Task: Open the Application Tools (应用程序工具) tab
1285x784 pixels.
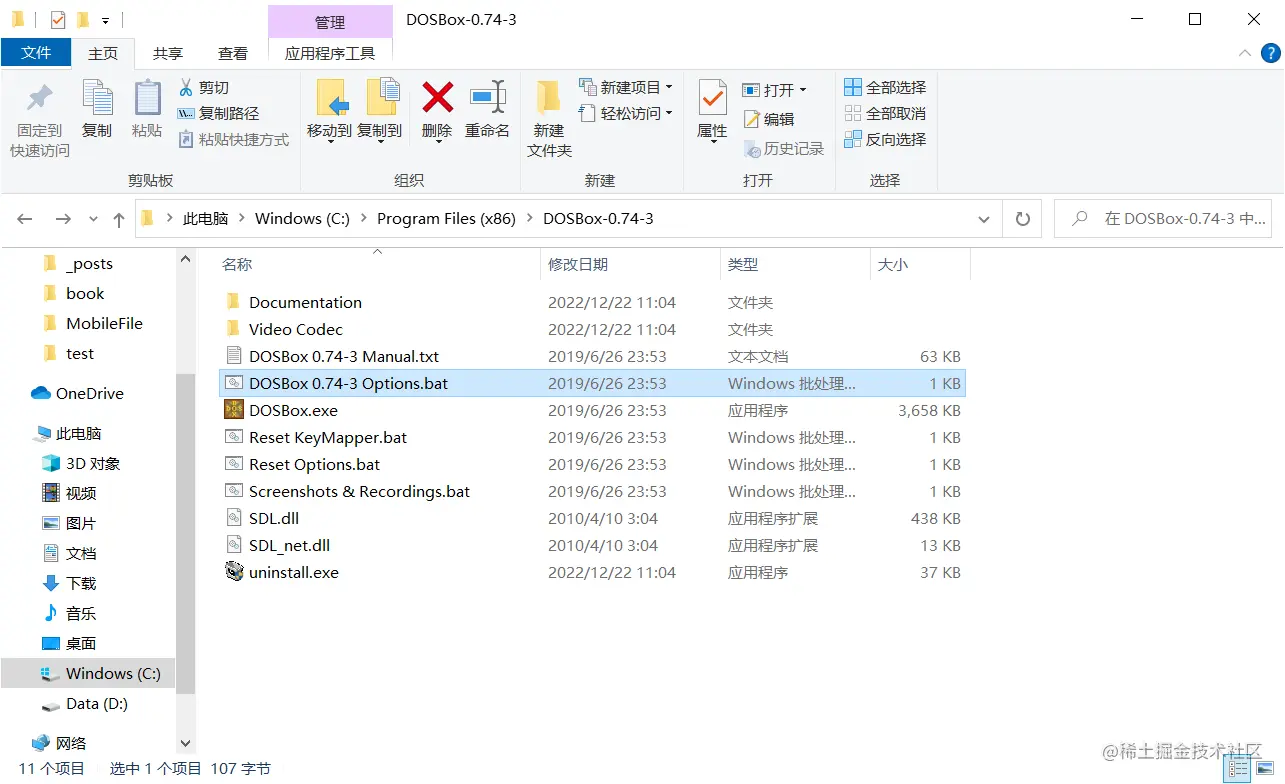Action: [x=330, y=54]
